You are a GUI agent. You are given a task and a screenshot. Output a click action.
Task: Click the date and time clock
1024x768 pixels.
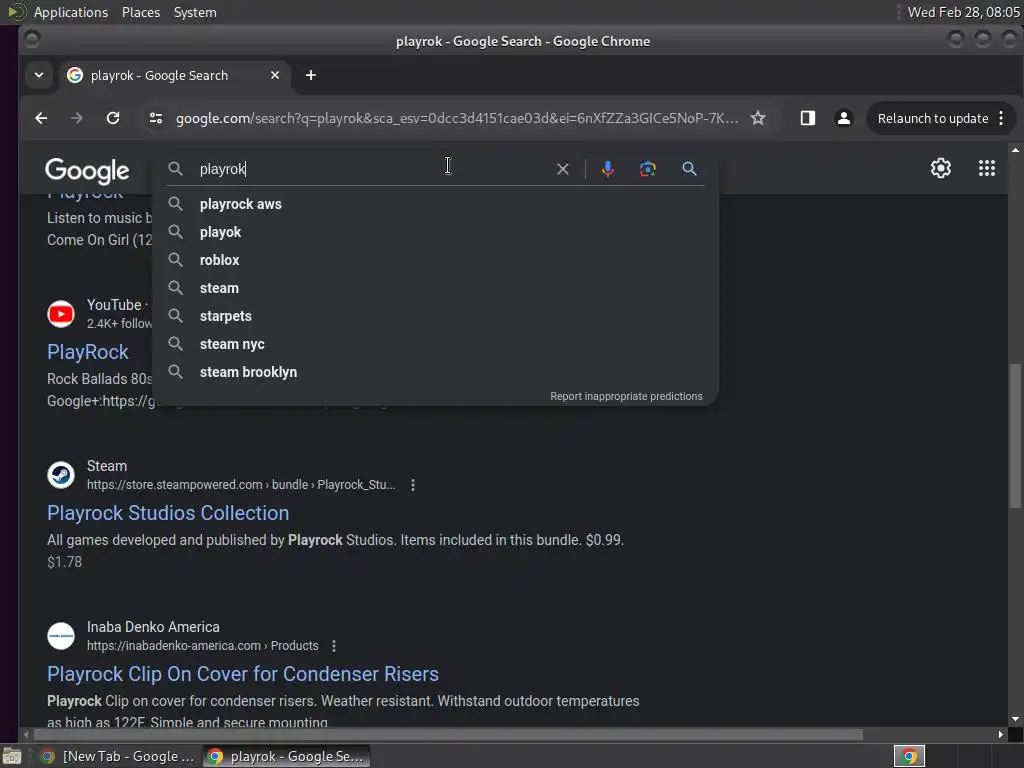(x=963, y=12)
